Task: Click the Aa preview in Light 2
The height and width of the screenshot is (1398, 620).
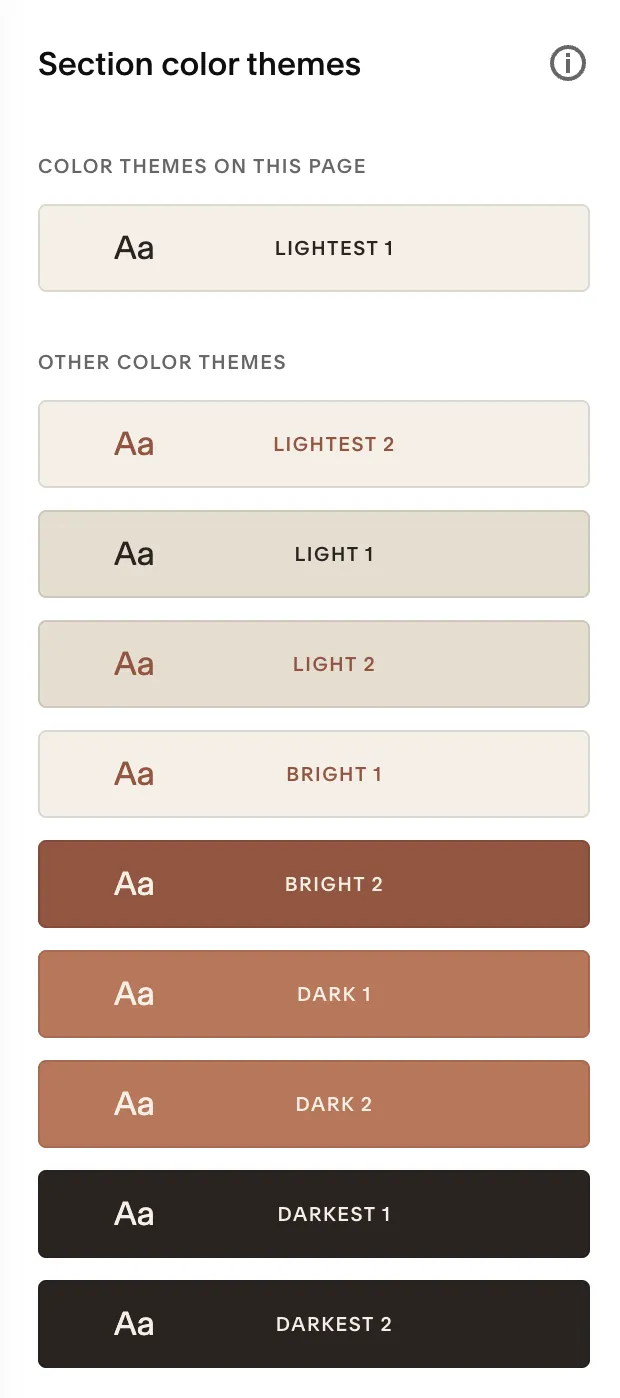Action: pos(134,663)
